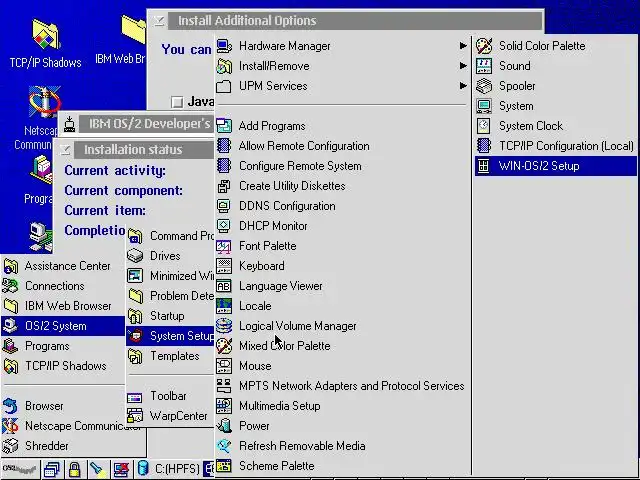Open the Installation status window system menu

pos(65,150)
